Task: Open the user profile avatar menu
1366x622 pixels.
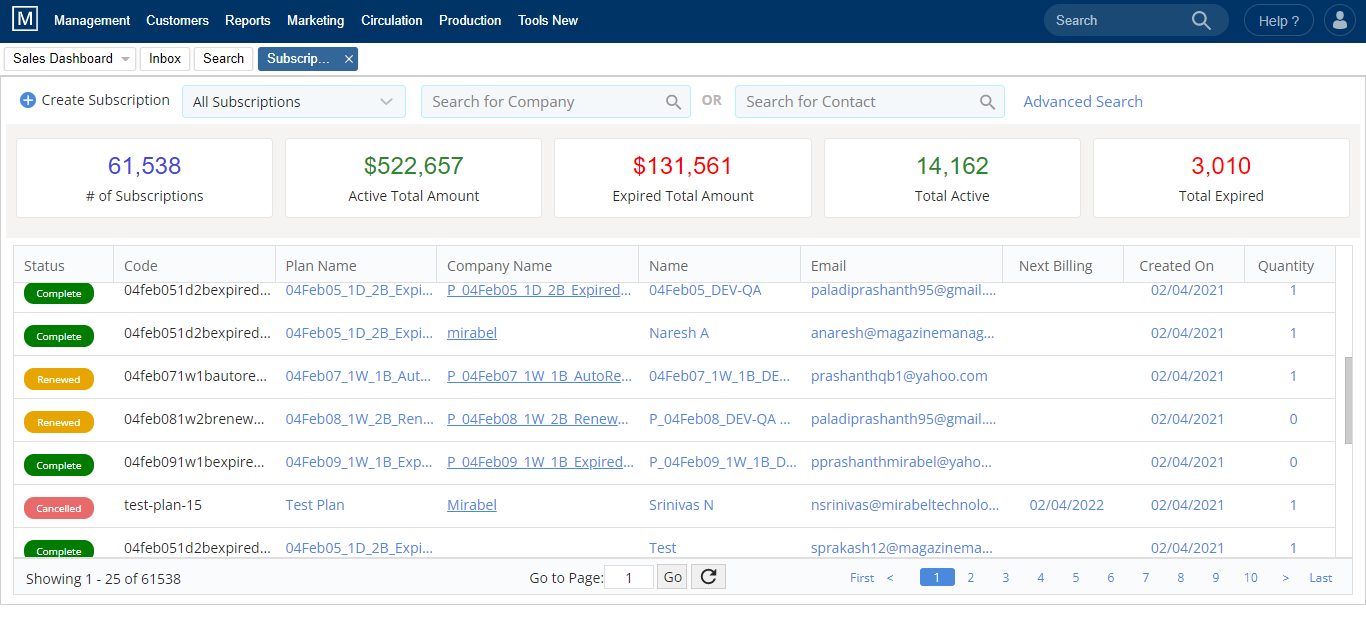Action: coord(1339,20)
